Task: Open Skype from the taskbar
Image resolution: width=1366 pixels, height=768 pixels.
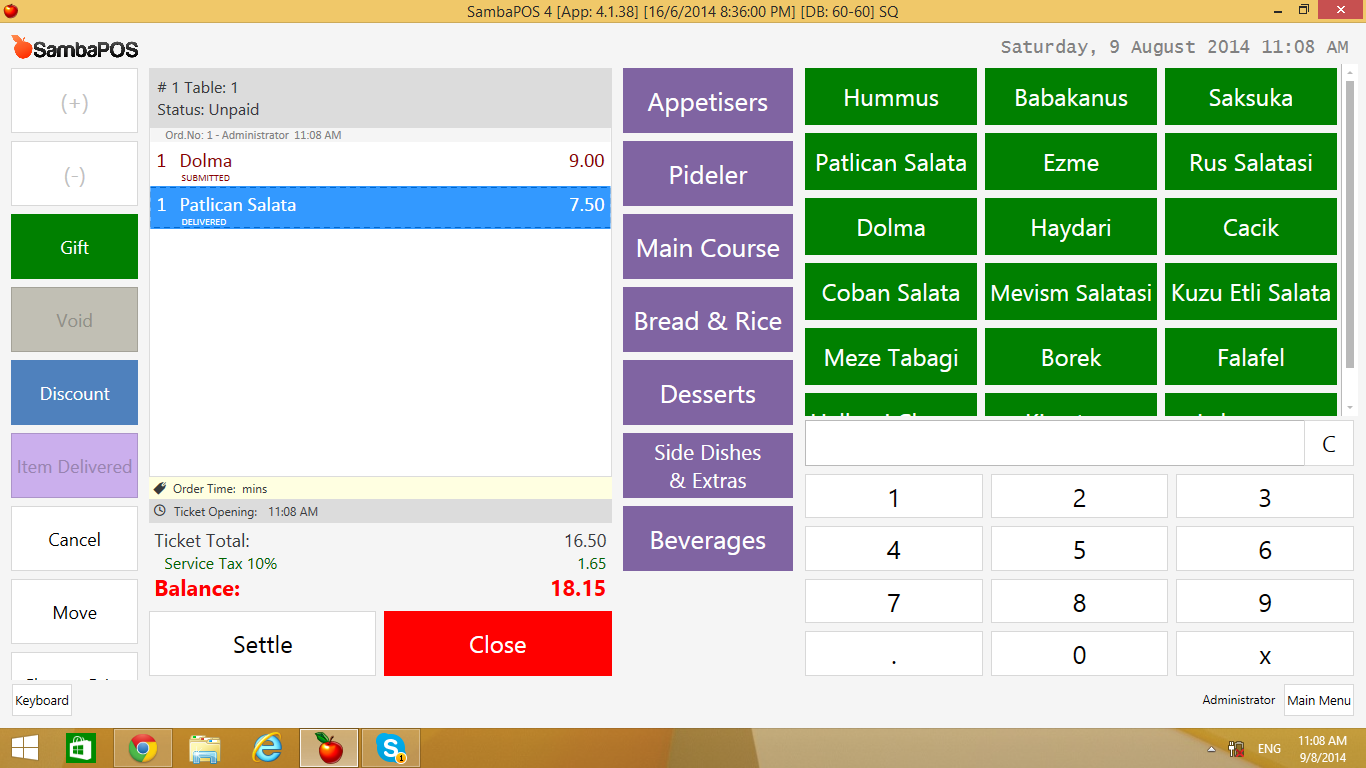Action: (x=391, y=748)
